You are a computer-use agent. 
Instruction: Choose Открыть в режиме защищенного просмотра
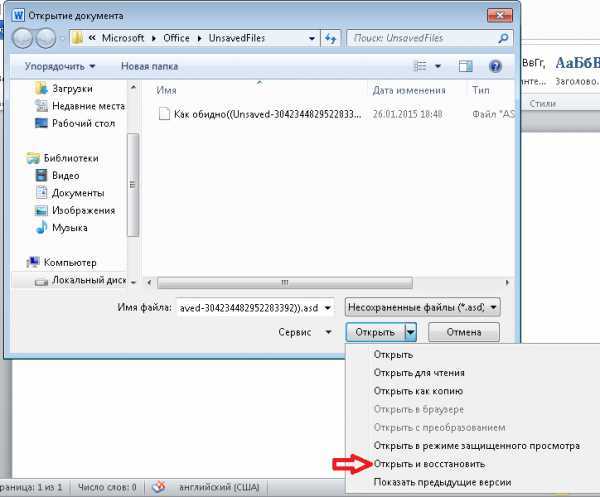476,446
